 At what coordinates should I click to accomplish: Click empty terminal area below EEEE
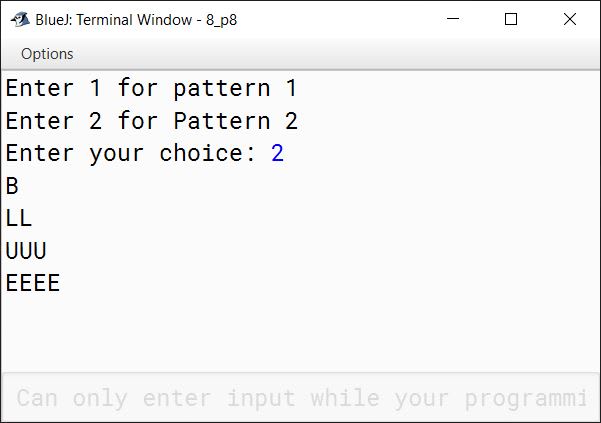[300, 333]
